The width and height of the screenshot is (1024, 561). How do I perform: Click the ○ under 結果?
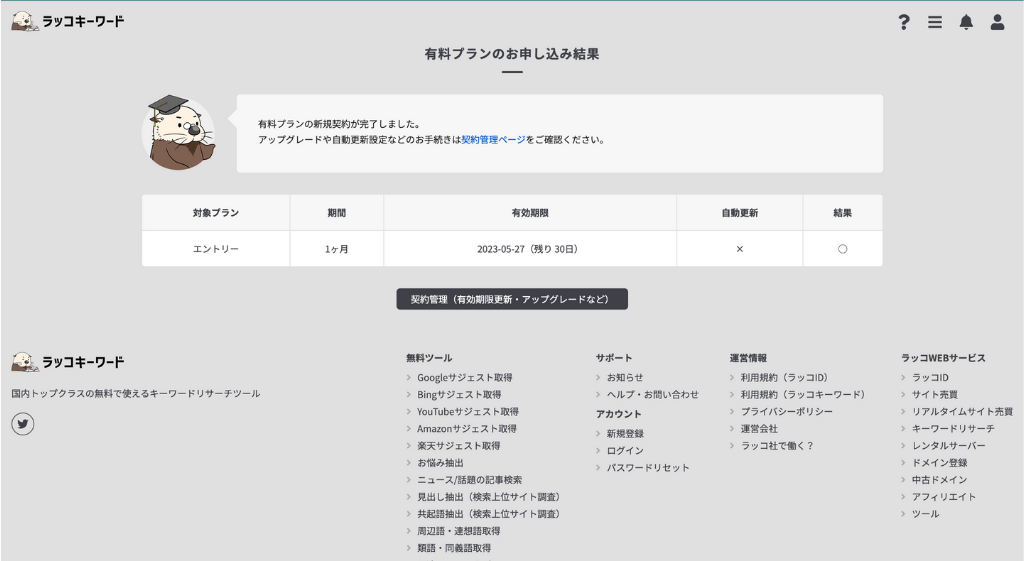point(842,249)
